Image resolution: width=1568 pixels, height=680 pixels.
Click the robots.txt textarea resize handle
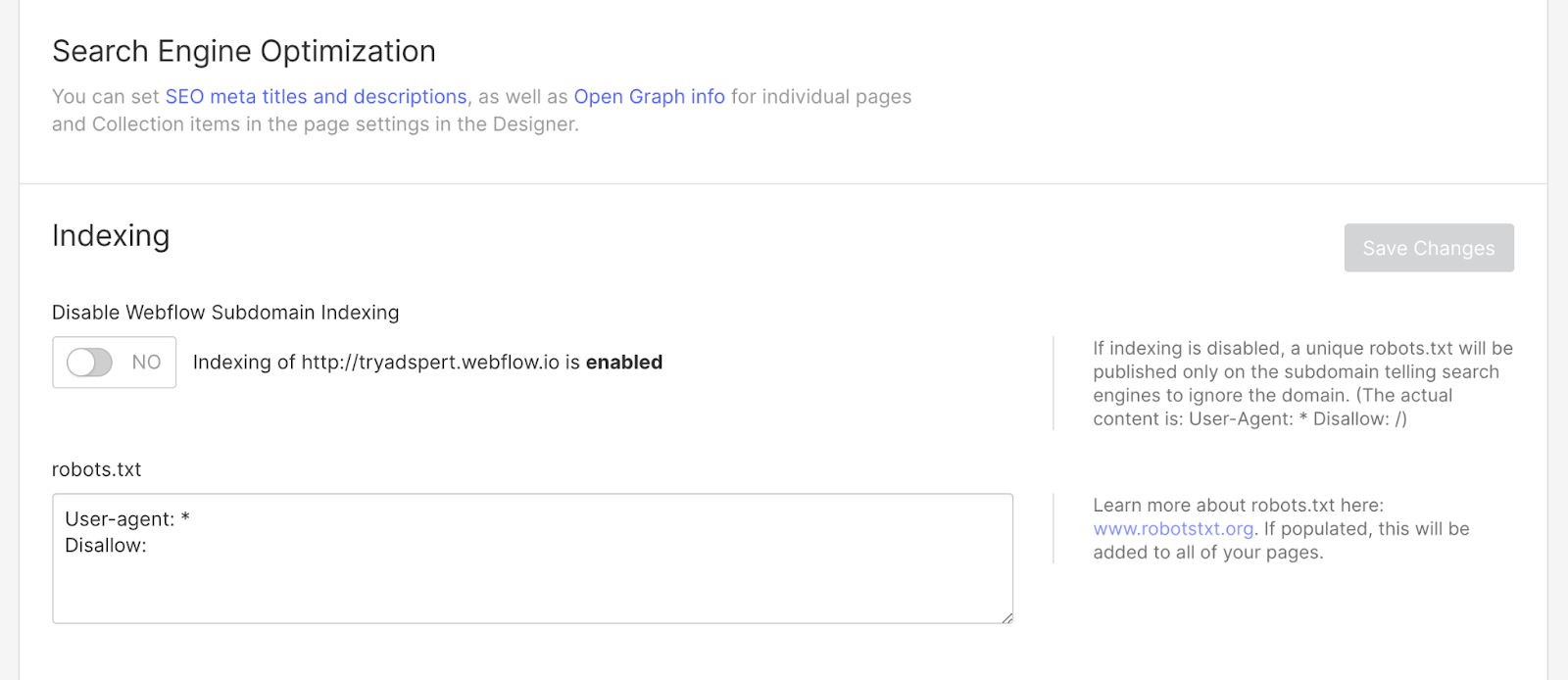[1006, 617]
